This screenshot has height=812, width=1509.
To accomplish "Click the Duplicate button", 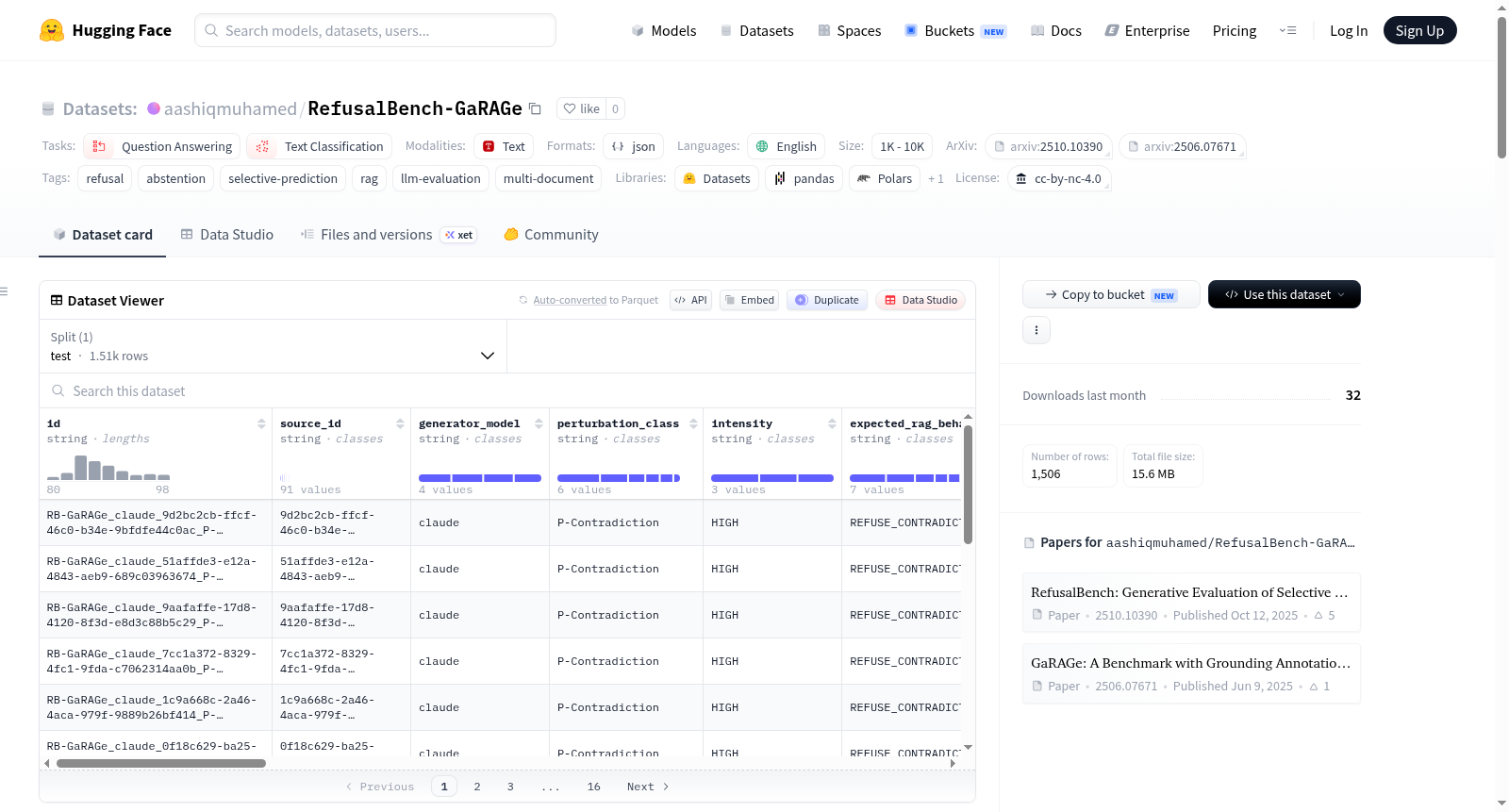I will tap(827, 300).
